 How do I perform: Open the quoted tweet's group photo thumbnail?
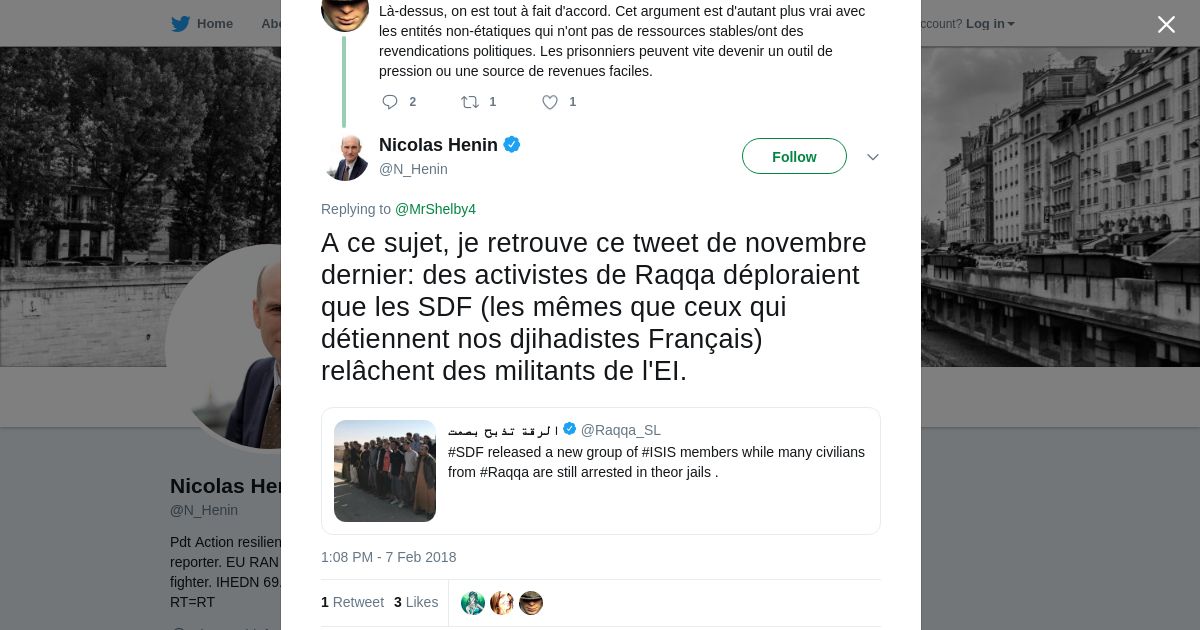pos(385,471)
